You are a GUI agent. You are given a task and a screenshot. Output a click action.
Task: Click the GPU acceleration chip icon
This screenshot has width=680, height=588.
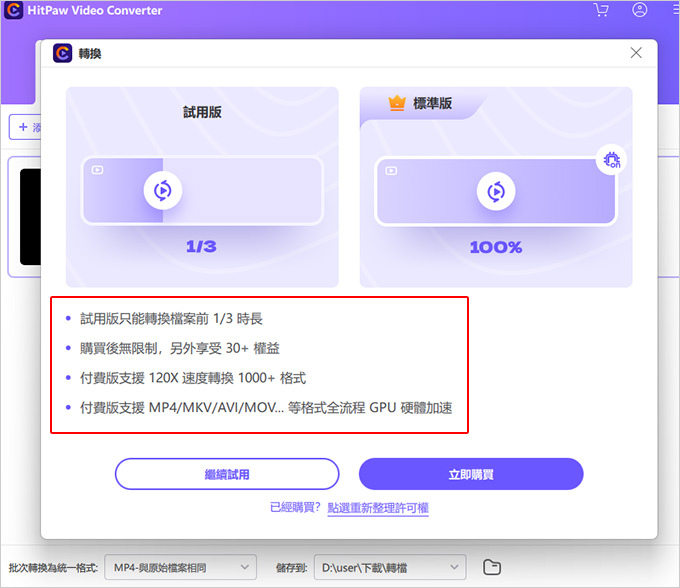(611, 160)
